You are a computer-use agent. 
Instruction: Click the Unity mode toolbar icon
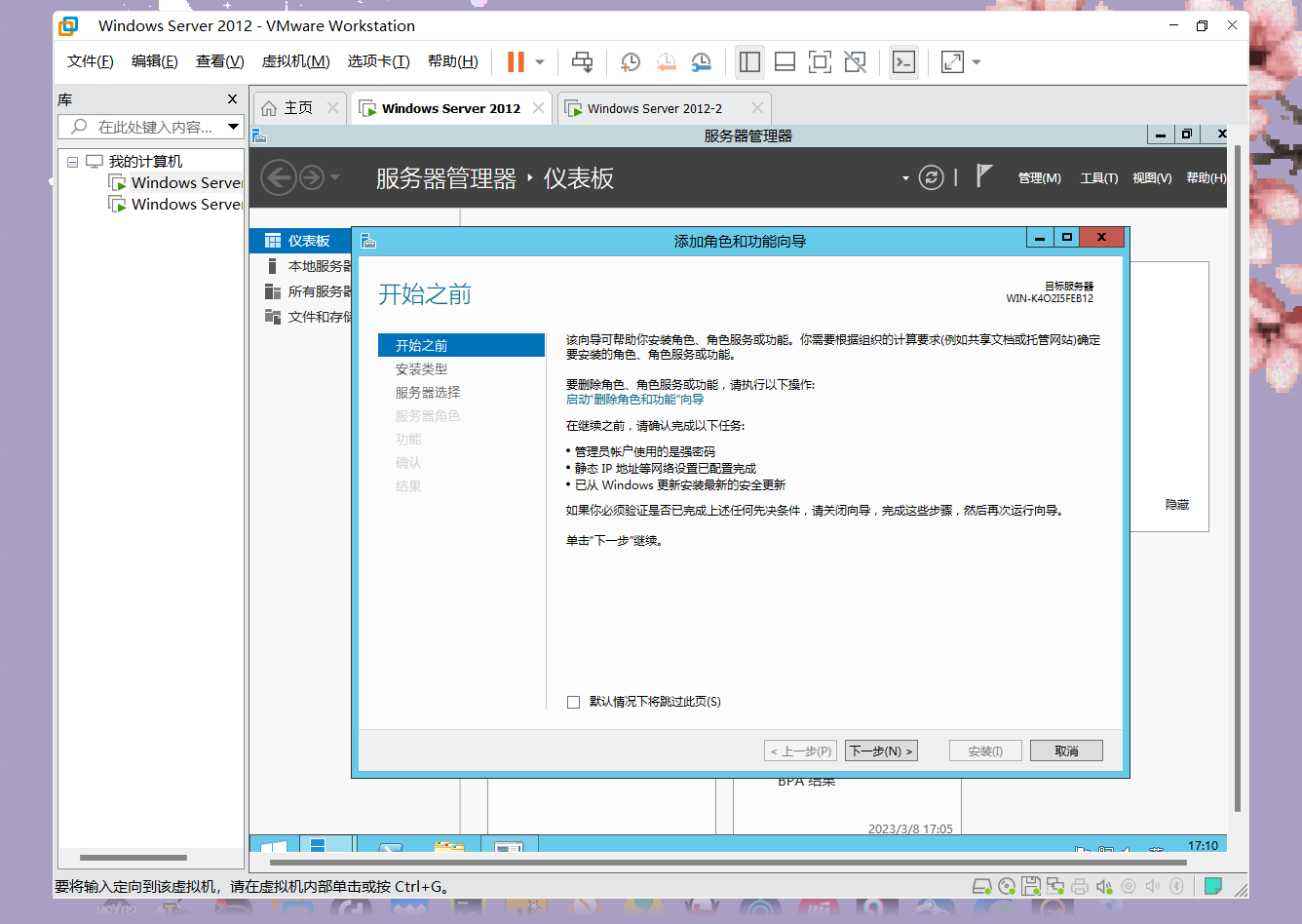click(x=856, y=62)
